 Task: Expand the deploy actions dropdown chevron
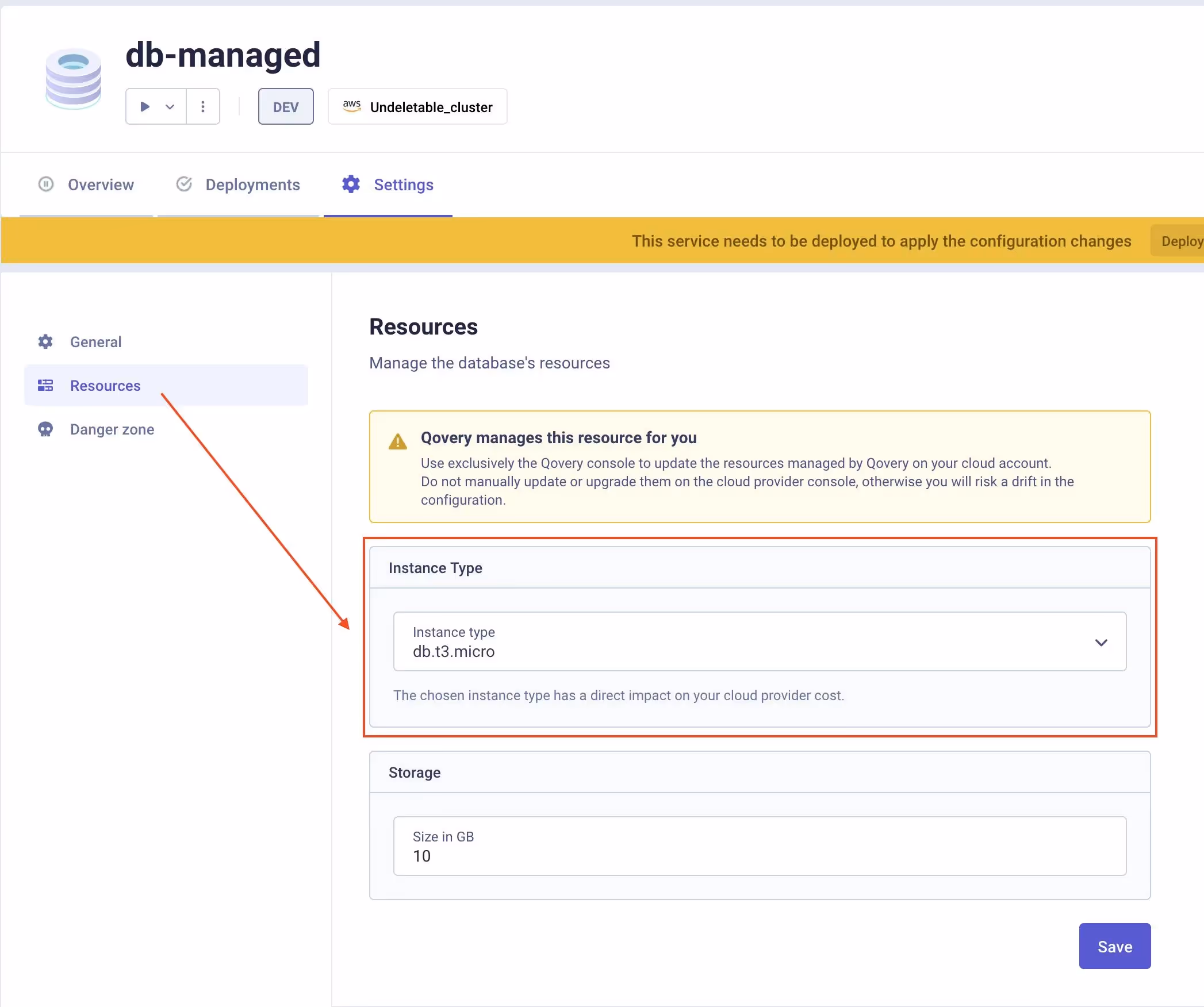(x=170, y=107)
